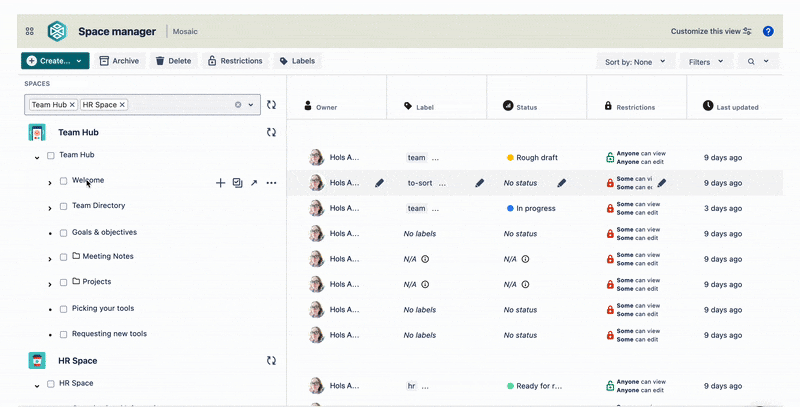Click info icon in Projects status cell
This screenshot has height=407, width=800.
pyautogui.click(x=525, y=284)
